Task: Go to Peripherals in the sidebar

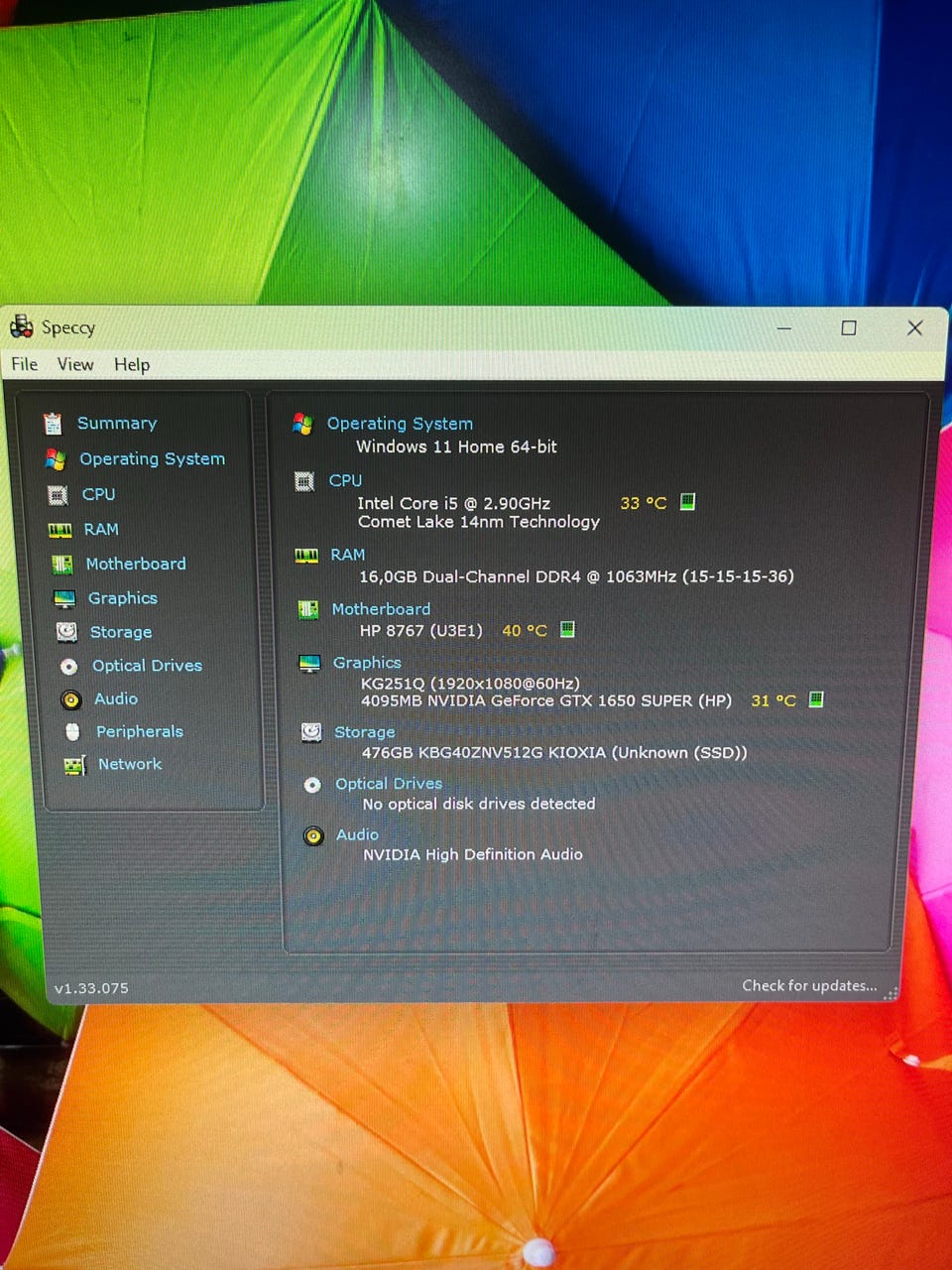Action: (140, 732)
